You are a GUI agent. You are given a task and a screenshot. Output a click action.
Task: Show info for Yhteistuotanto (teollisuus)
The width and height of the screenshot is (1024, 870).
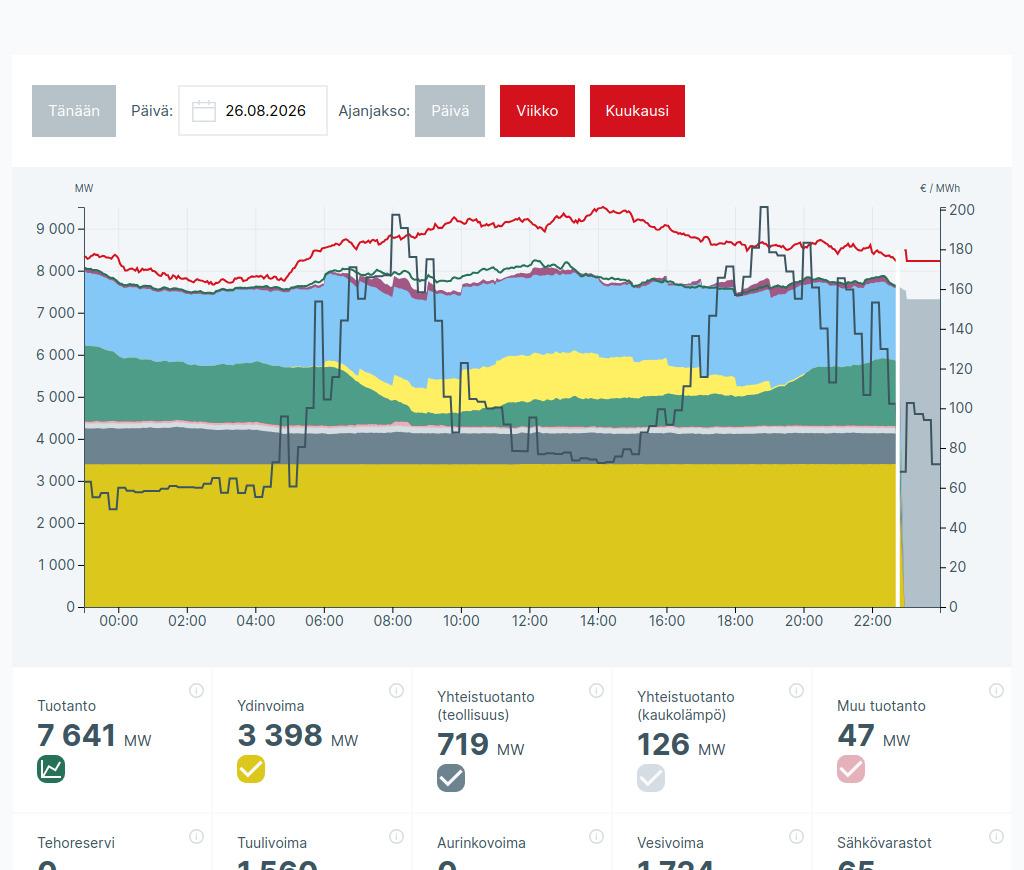click(596, 690)
